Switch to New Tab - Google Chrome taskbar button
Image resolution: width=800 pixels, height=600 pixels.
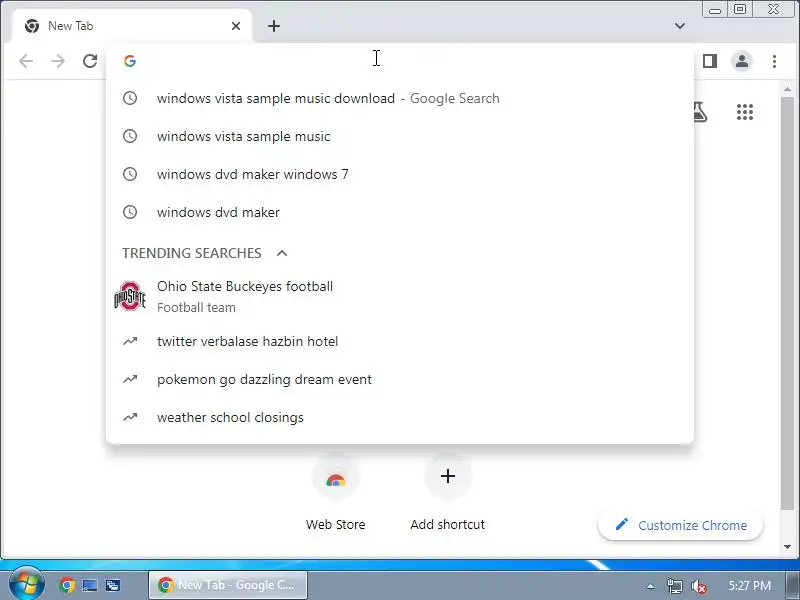point(228,585)
